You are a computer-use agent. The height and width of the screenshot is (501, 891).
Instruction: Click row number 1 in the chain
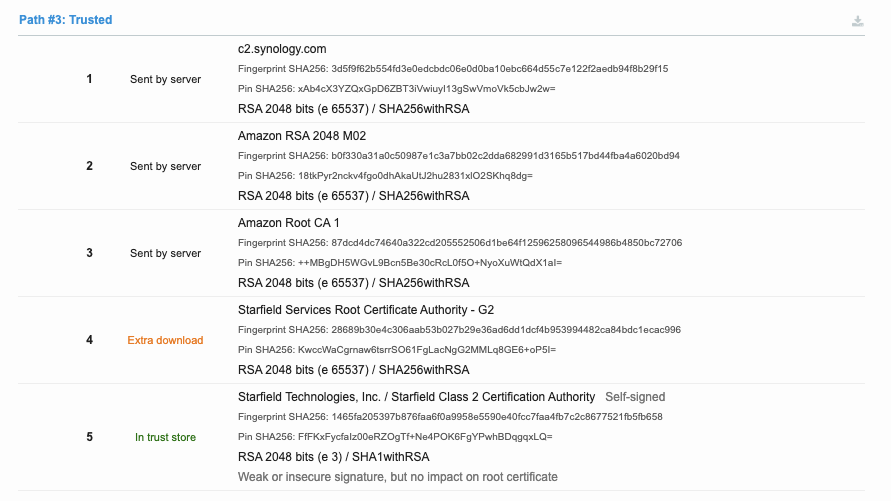point(89,79)
